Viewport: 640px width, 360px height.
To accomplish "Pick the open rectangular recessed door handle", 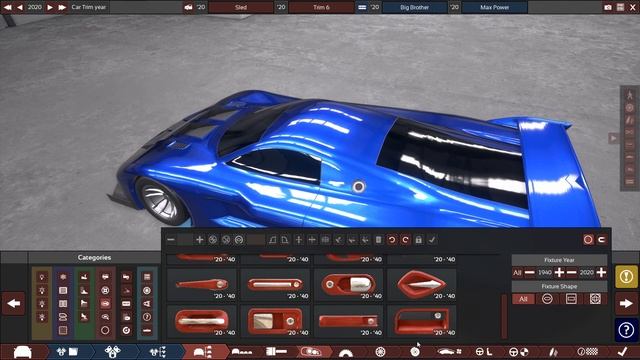I will coord(422,321).
